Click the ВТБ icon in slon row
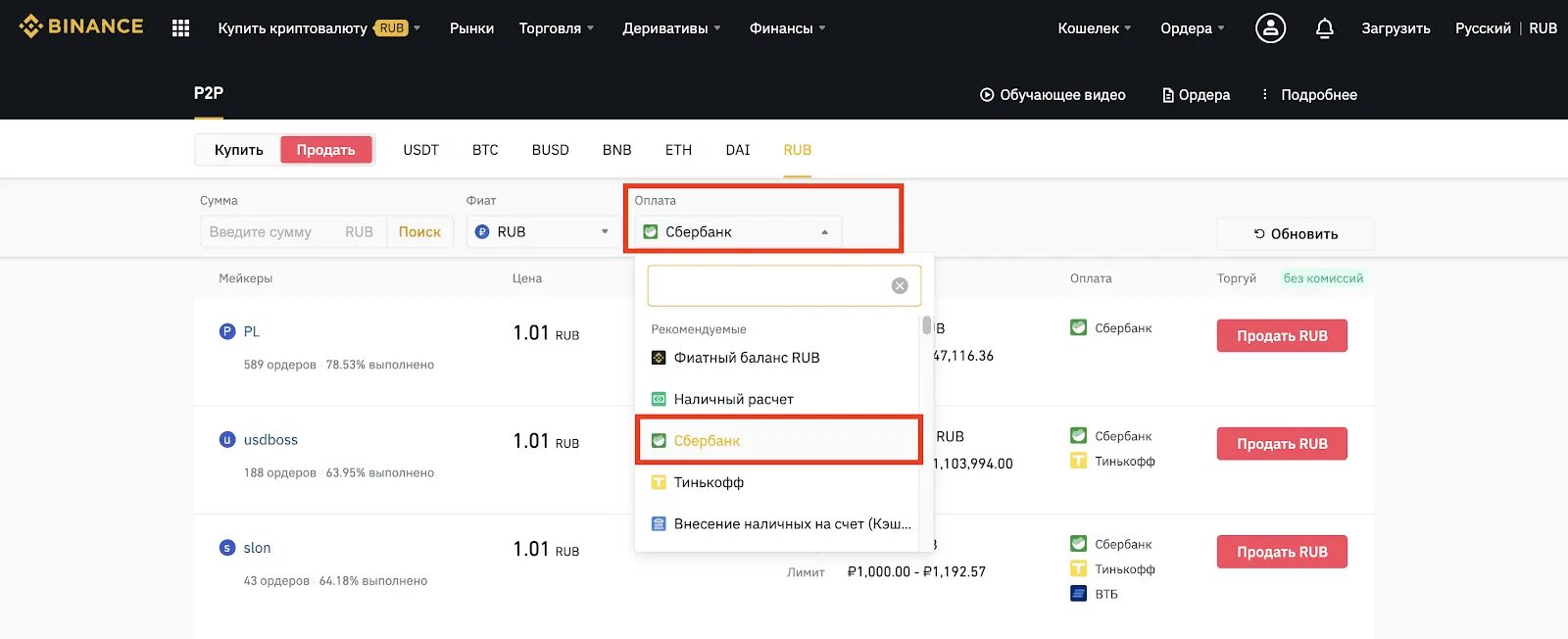The height and width of the screenshot is (639, 1568). pyautogui.click(x=1078, y=593)
